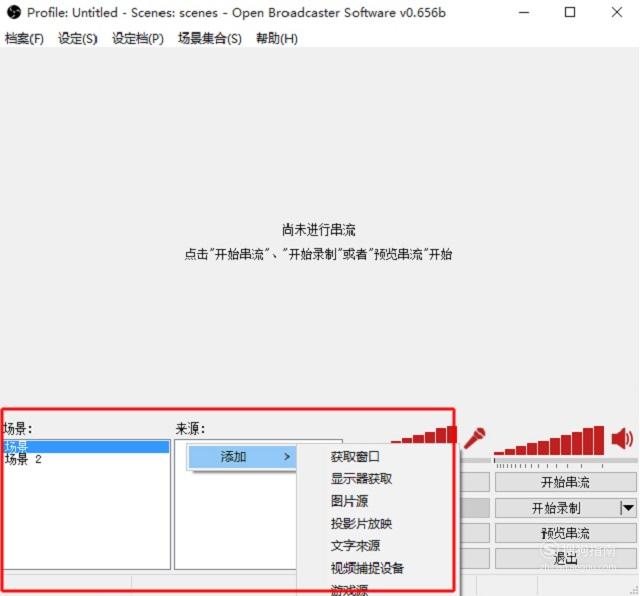Adjust the microphone volume bars
640x596 pixels.
click(424, 435)
